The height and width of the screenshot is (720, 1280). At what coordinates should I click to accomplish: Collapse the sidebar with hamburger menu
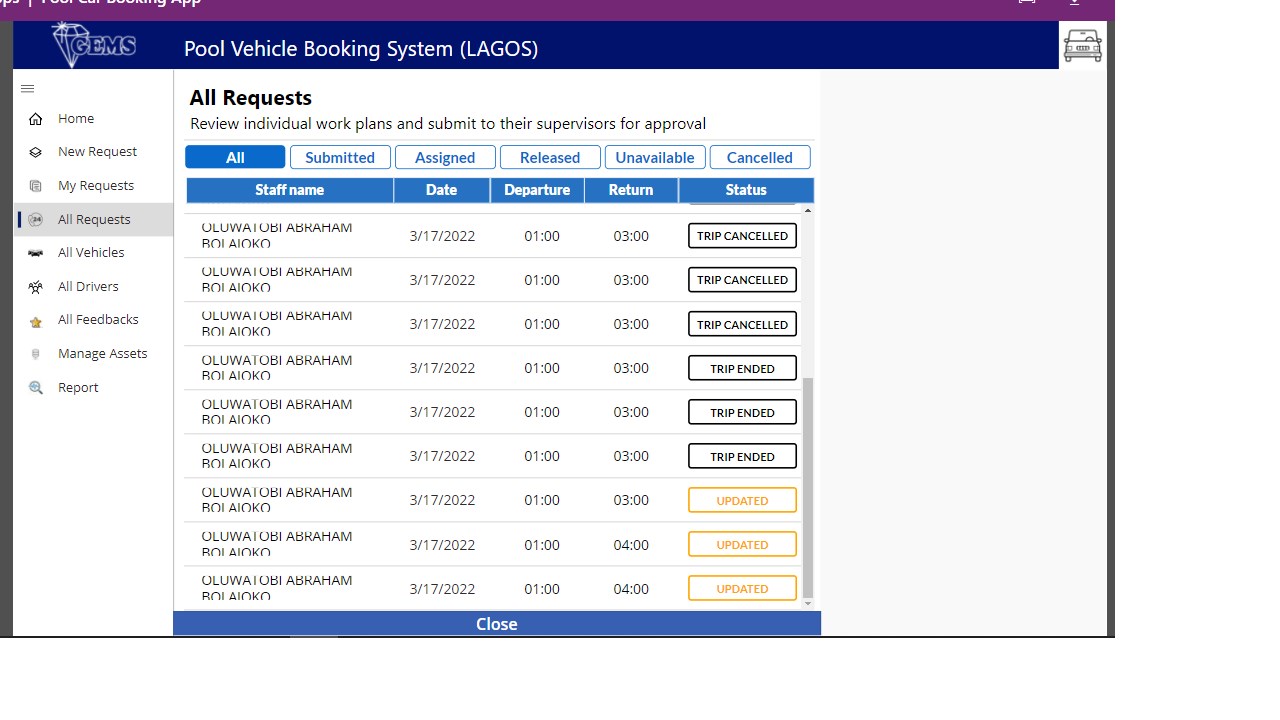(x=28, y=89)
